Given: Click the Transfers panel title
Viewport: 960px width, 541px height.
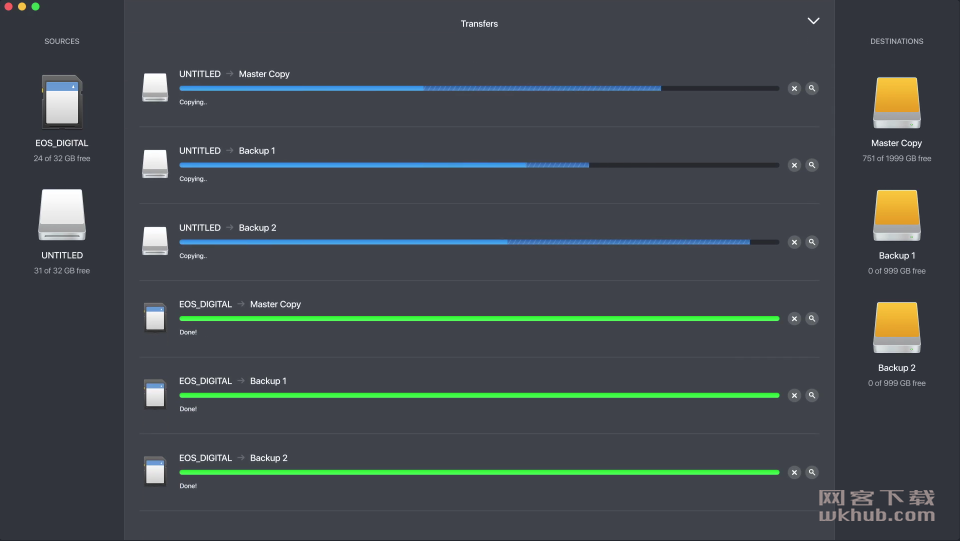Looking at the screenshot, I should 479,24.
